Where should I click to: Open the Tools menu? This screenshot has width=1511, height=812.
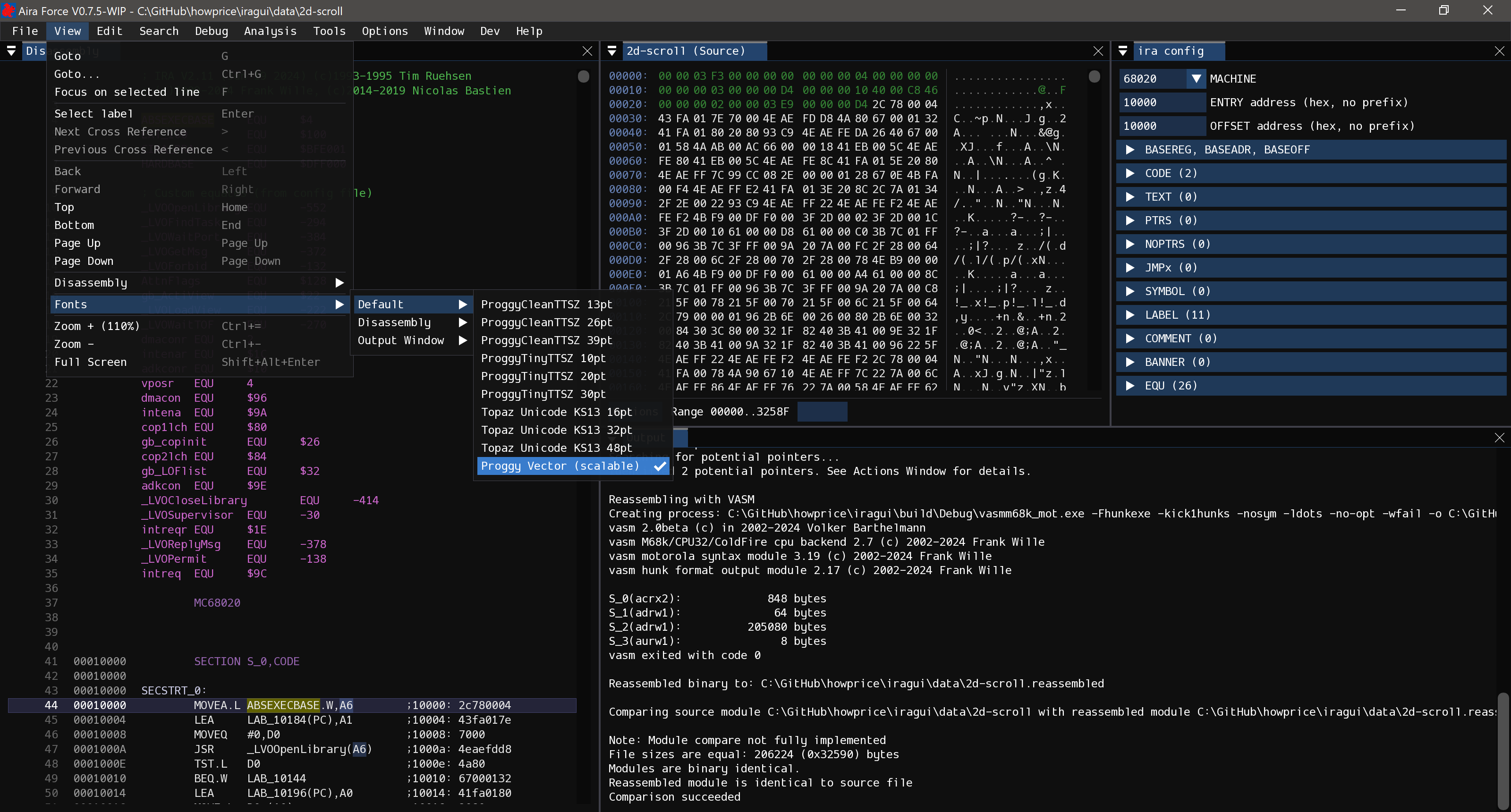click(329, 31)
